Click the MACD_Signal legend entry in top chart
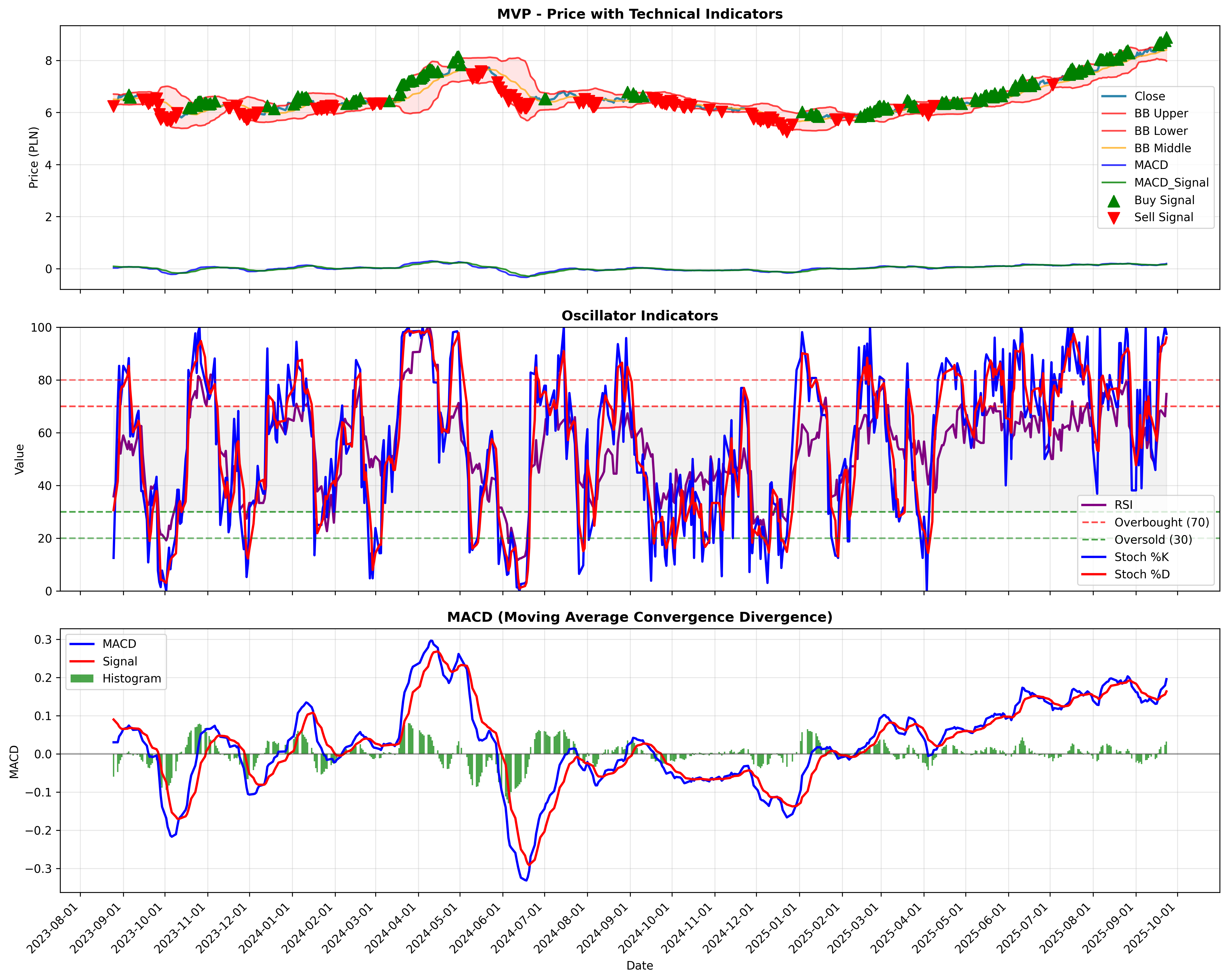 1155,183
